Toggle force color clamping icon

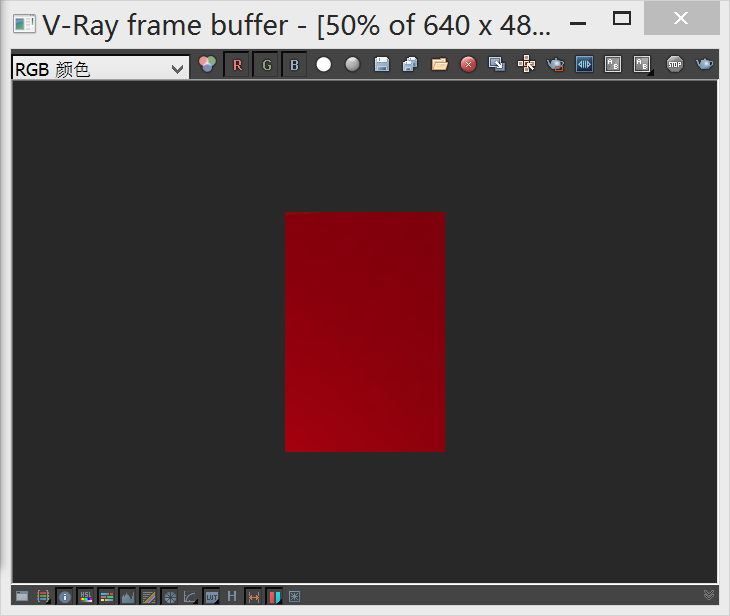coord(43,596)
